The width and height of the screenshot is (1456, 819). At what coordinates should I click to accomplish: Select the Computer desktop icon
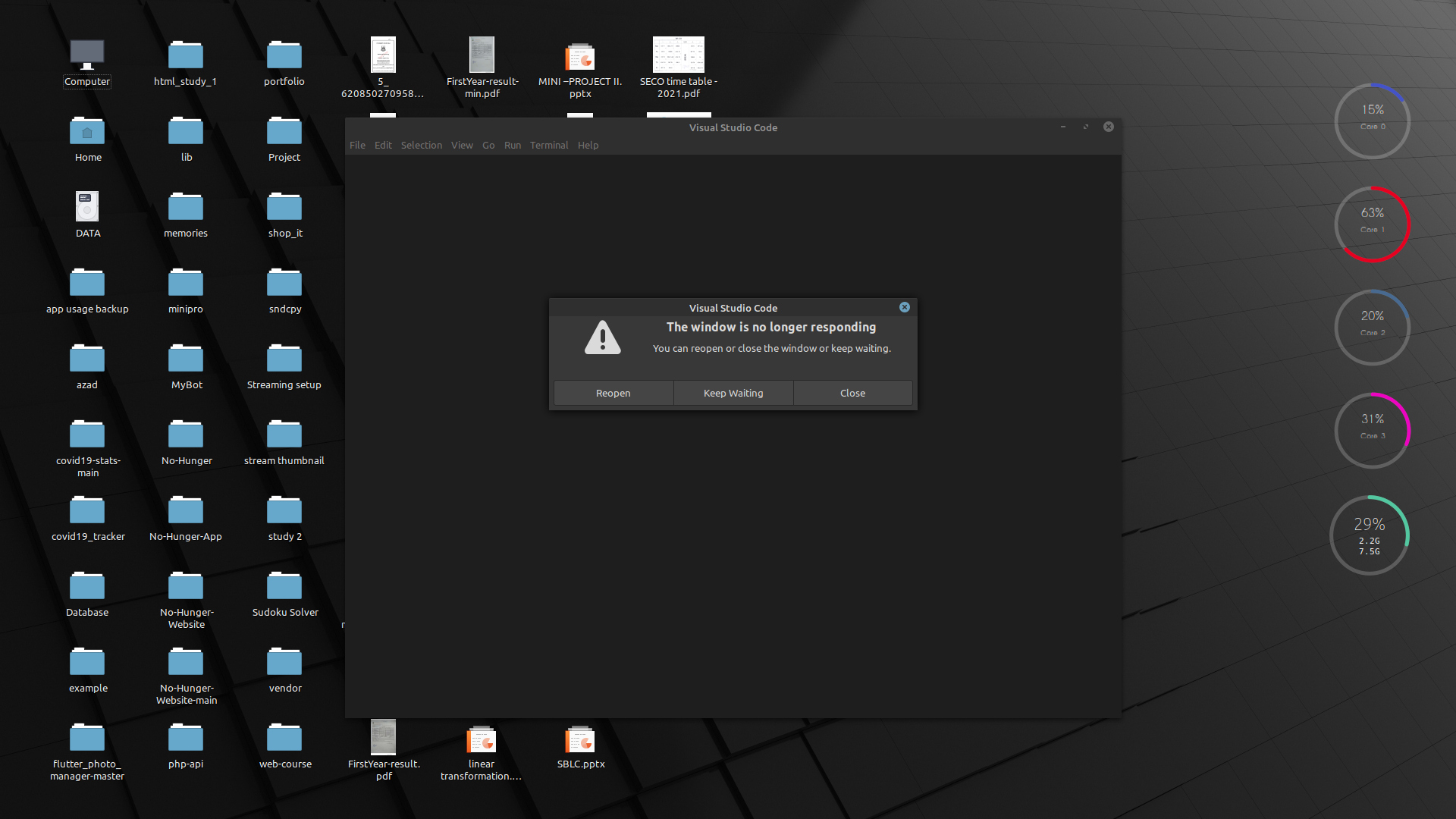click(x=87, y=63)
